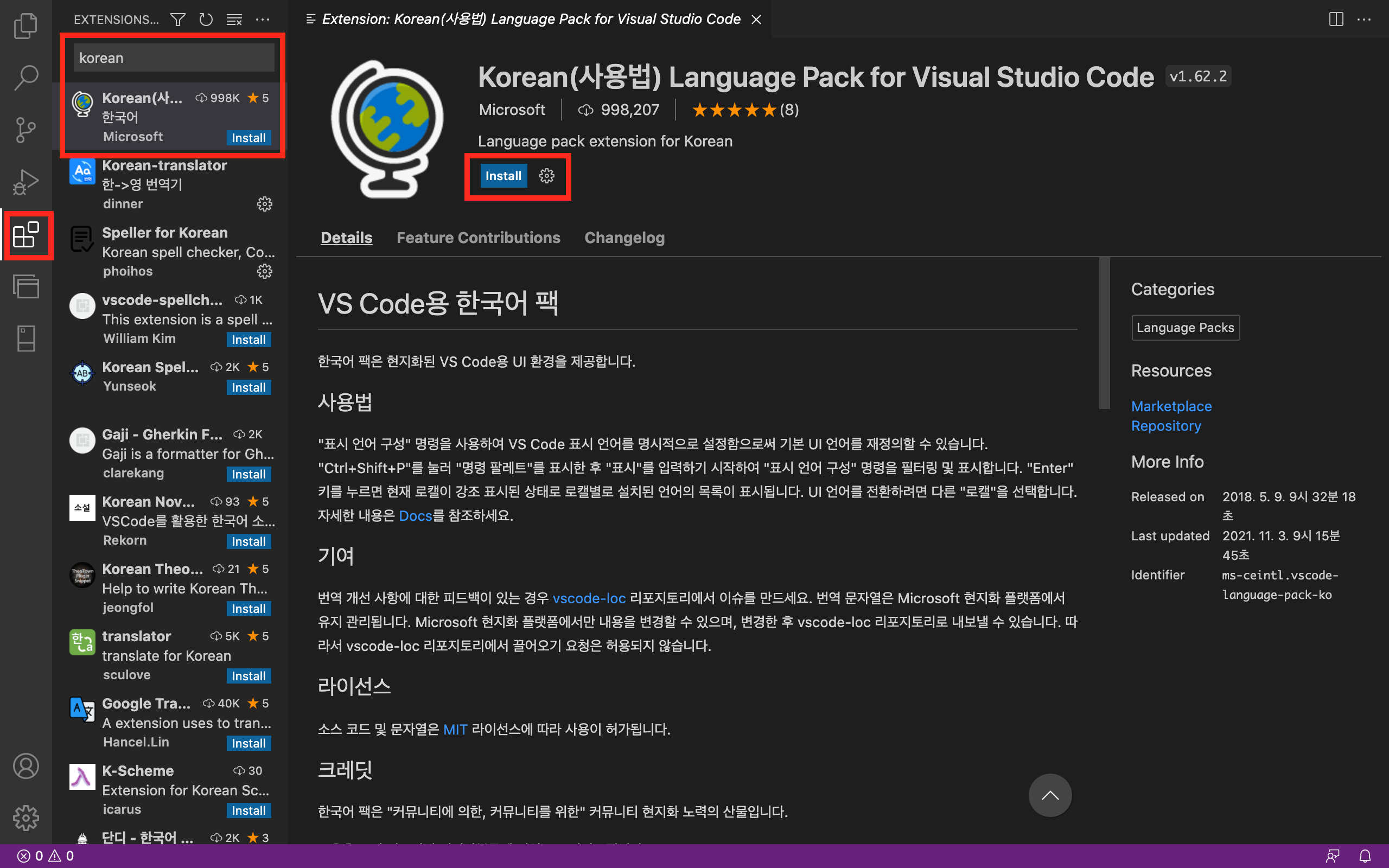Click the translator extension Korean icon
1389x868 pixels.
(x=82, y=642)
